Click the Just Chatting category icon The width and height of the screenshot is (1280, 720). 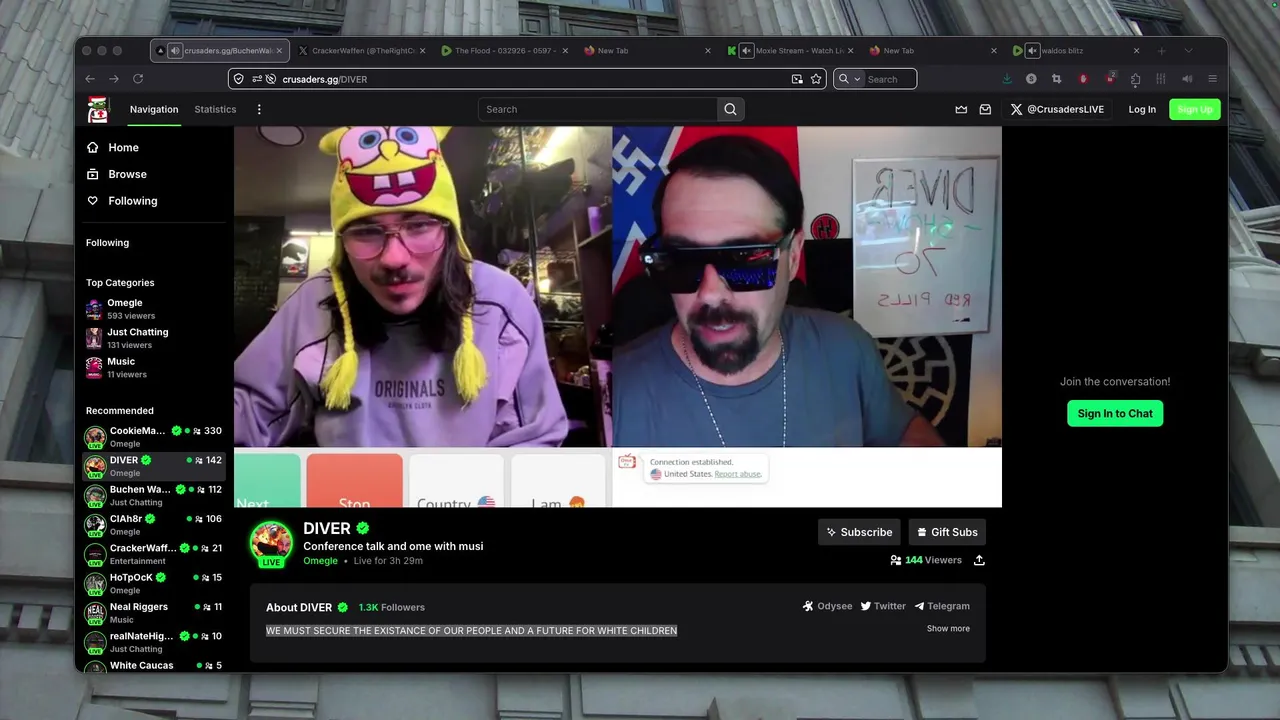(94, 338)
